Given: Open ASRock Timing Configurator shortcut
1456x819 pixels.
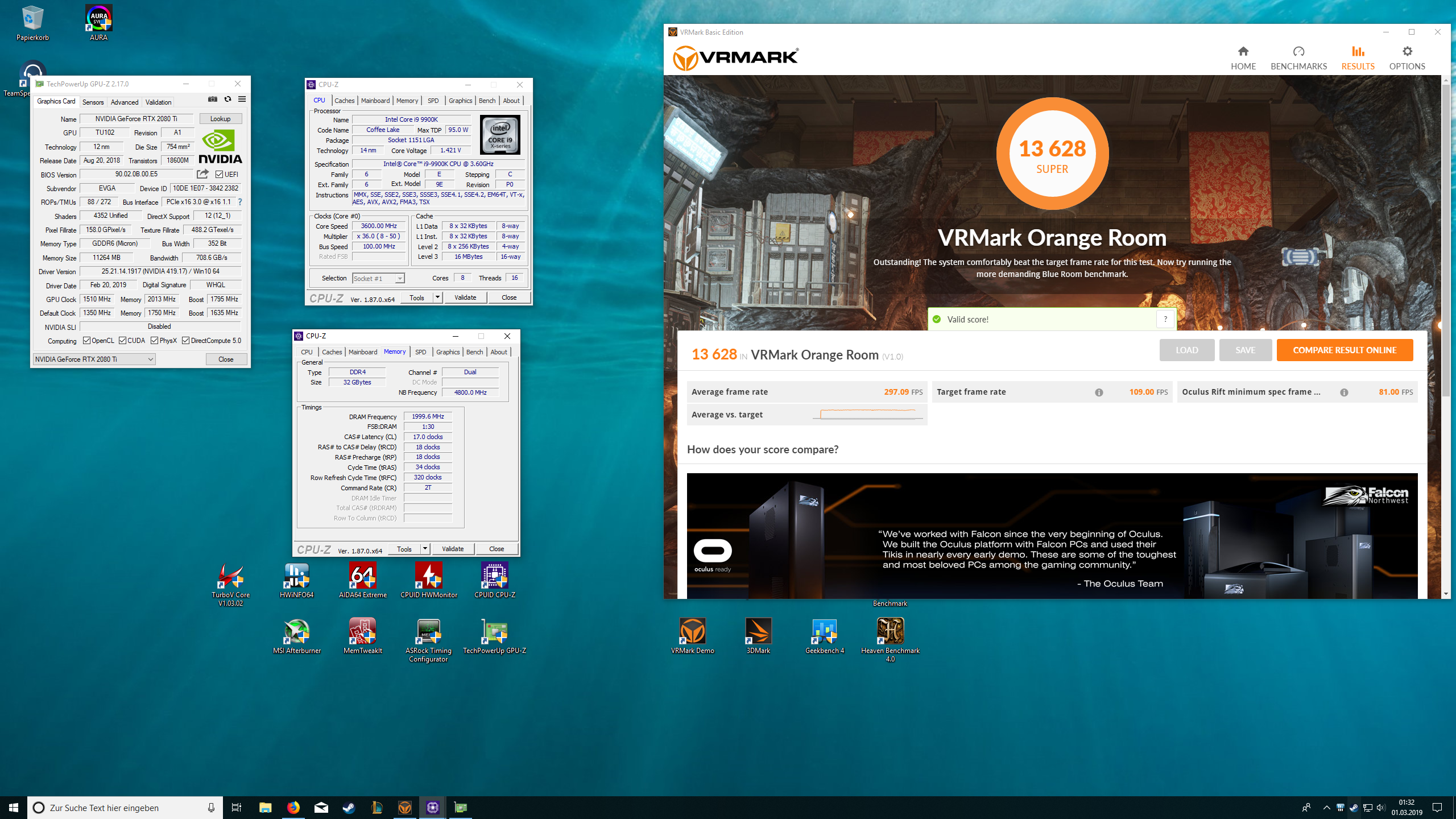Looking at the screenshot, I should pyautogui.click(x=428, y=640).
